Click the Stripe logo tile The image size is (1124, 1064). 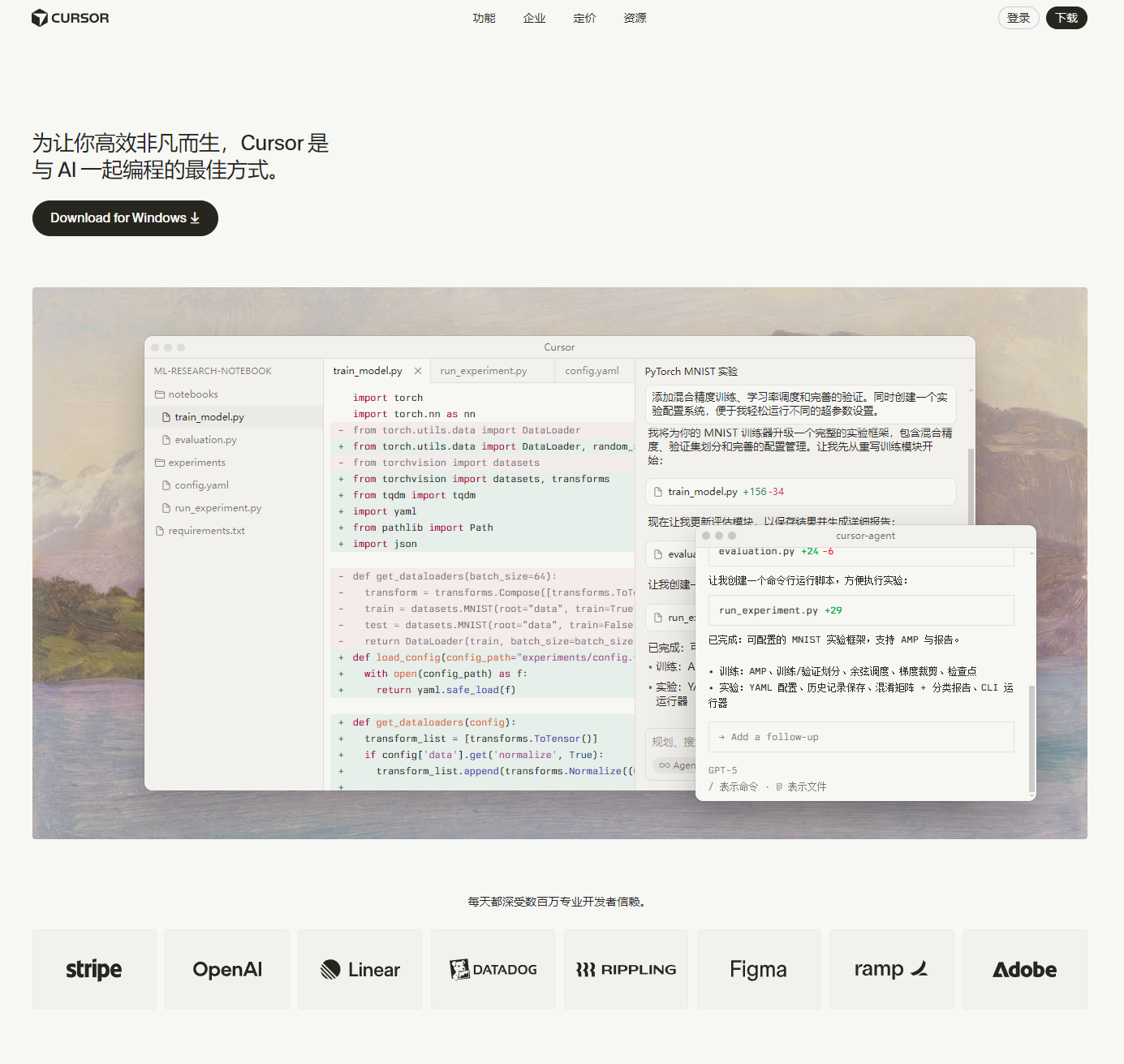[x=94, y=969]
